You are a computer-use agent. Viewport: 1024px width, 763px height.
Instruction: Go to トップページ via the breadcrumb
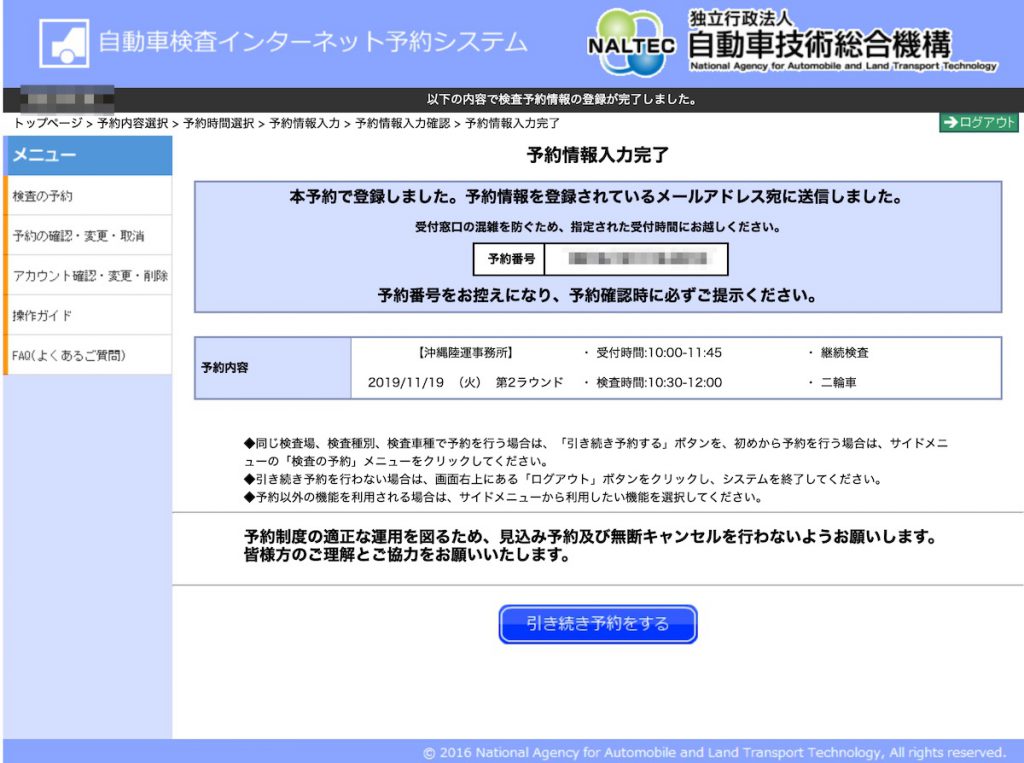48,123
